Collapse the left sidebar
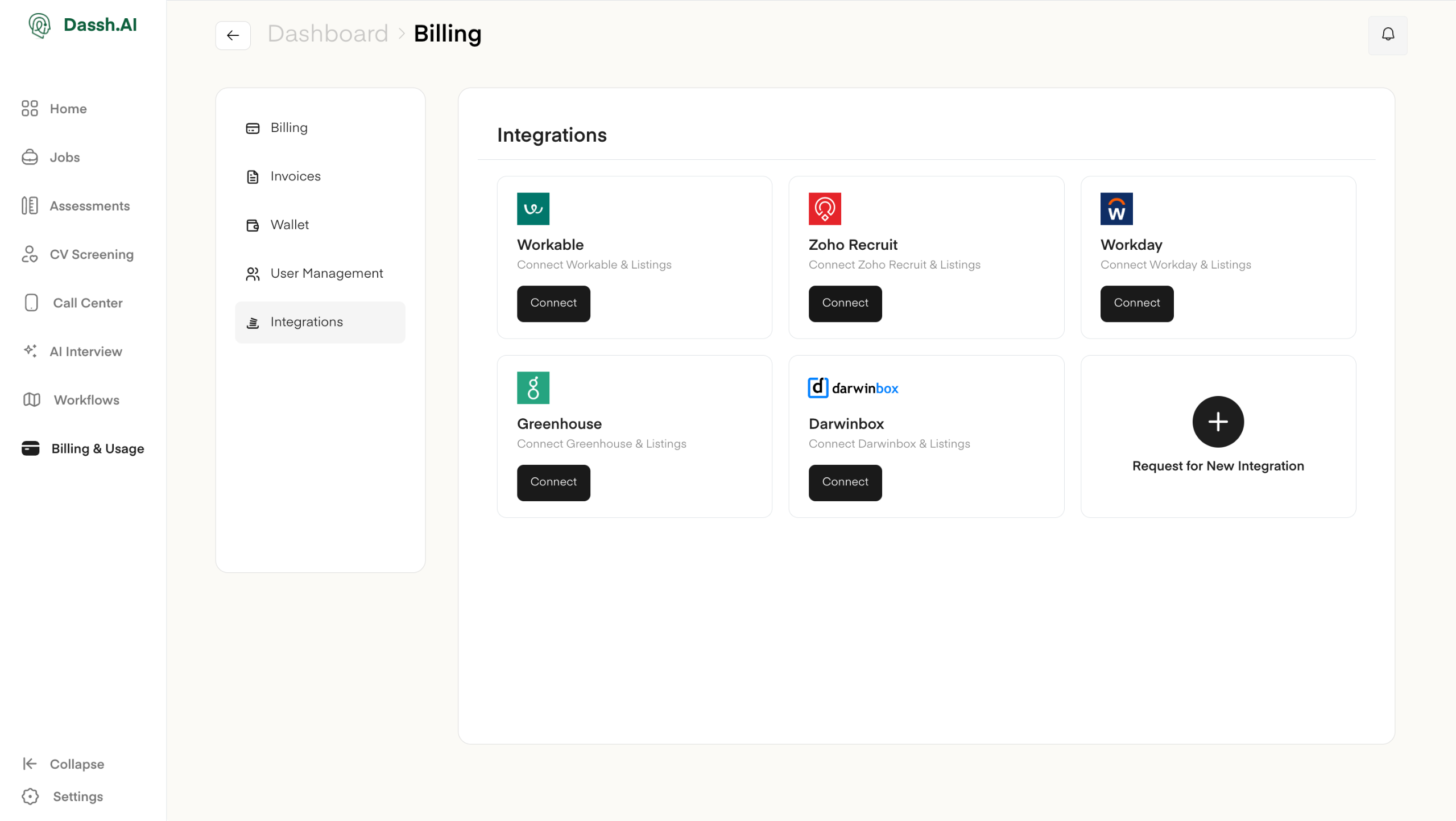Viewport: 1456px width, 821px height. (63, 764)
